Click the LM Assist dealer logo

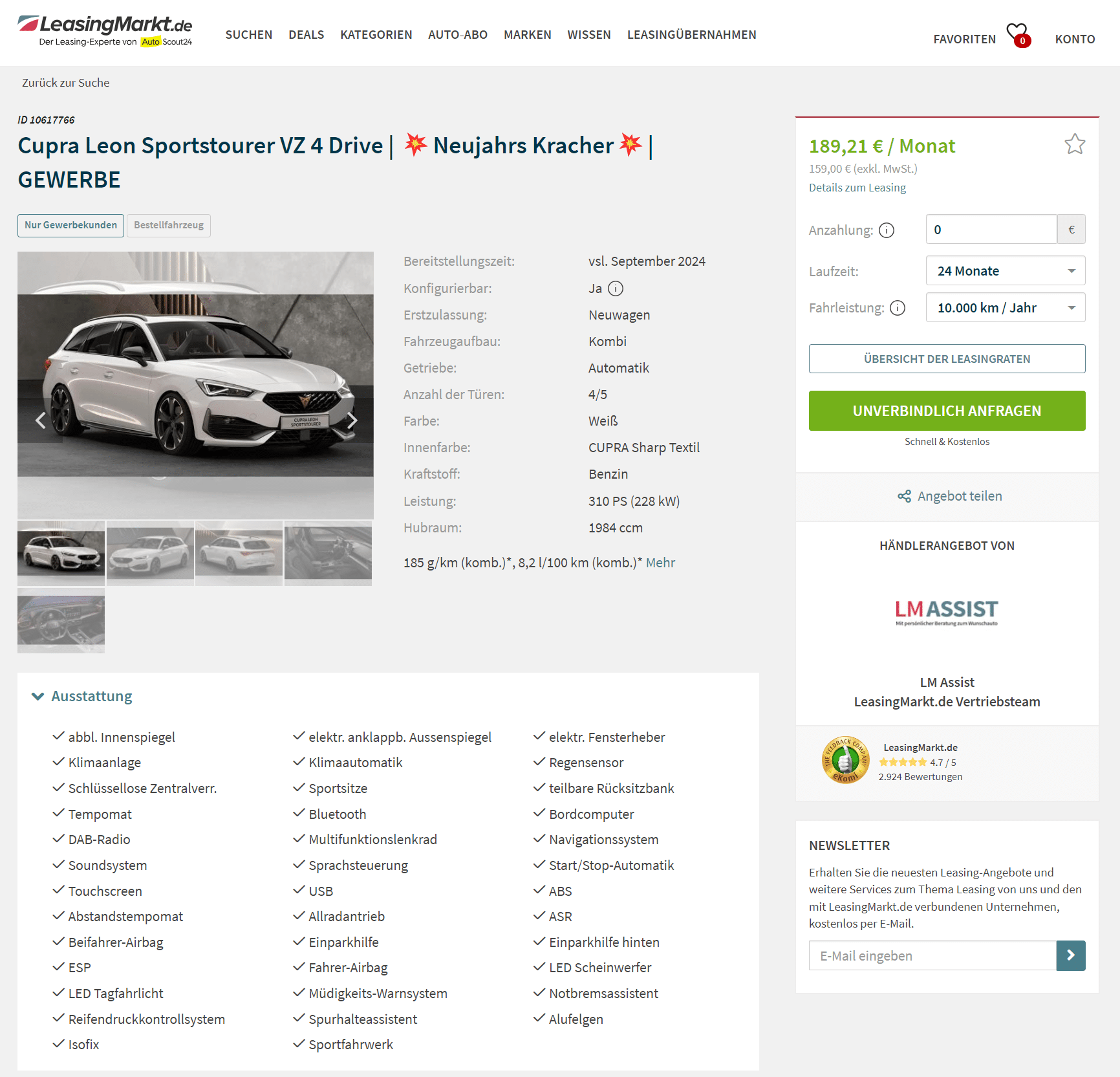click(x=947, y=612)
